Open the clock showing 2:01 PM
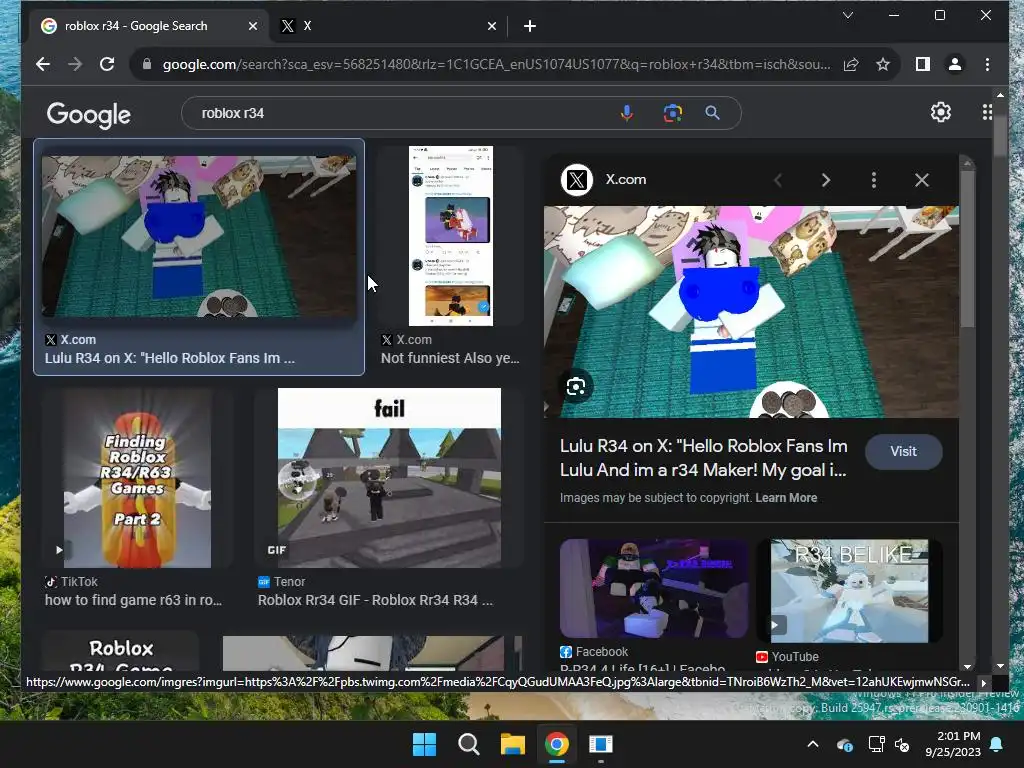The image size is (1024, 768). [x=953, y=744]
